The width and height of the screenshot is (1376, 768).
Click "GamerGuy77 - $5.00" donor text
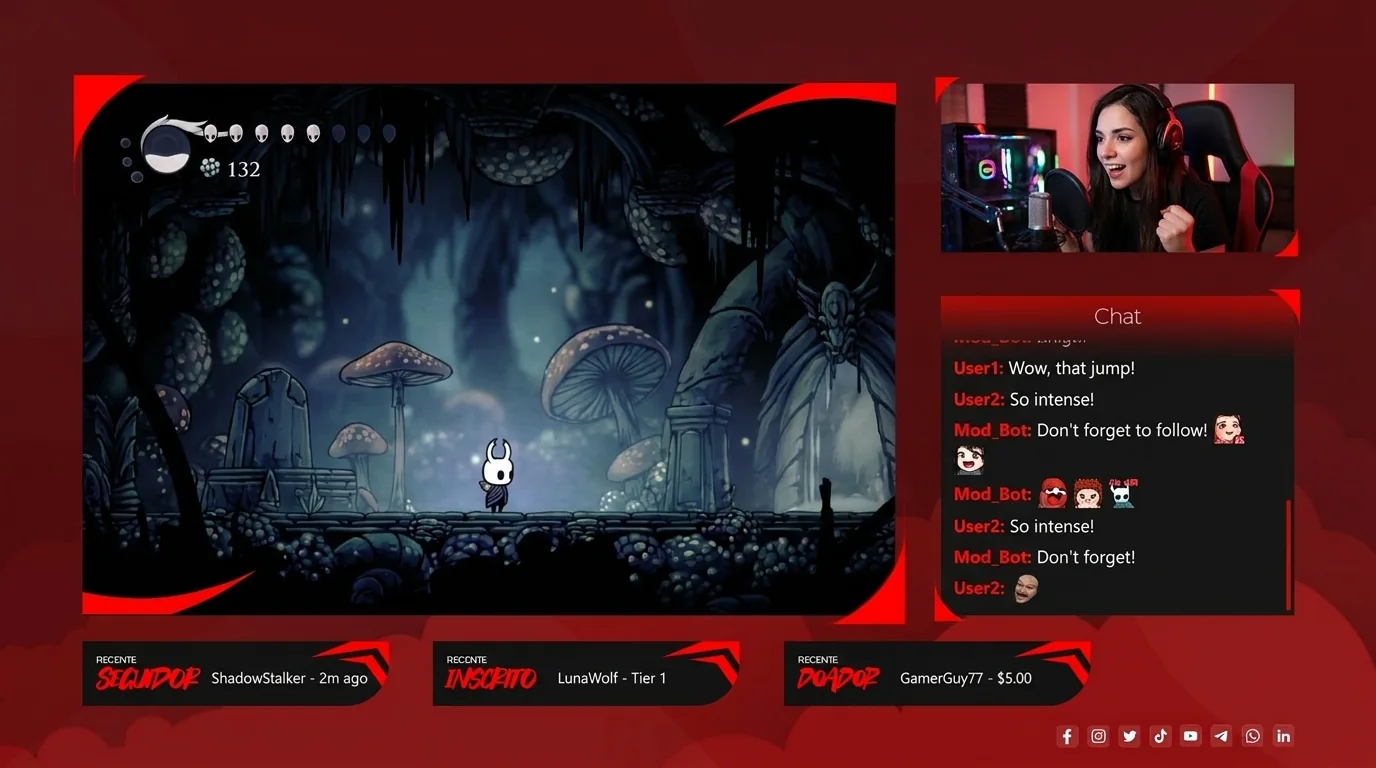point(966,678)
